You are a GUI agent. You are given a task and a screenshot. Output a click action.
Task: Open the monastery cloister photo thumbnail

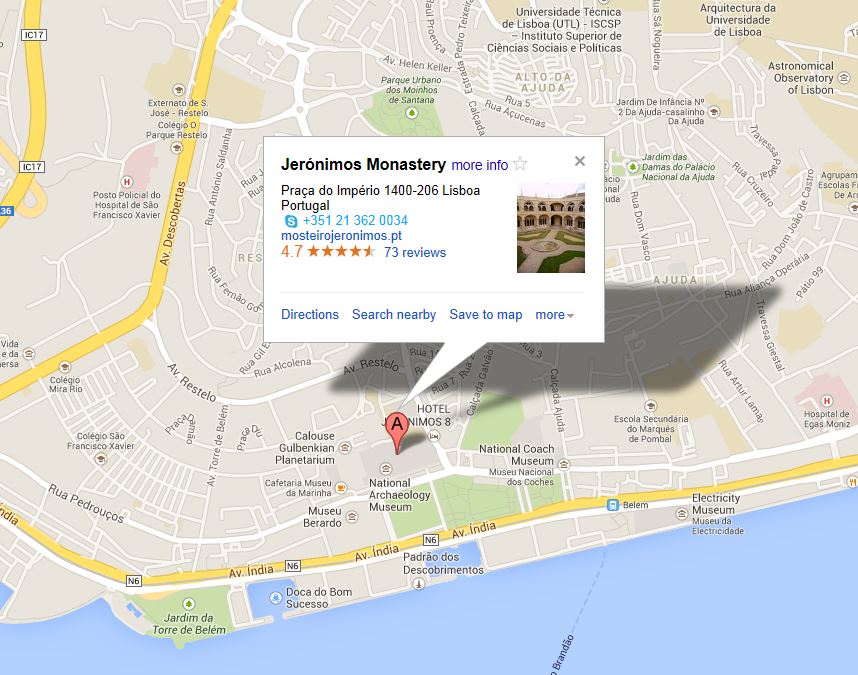point(550,228)
